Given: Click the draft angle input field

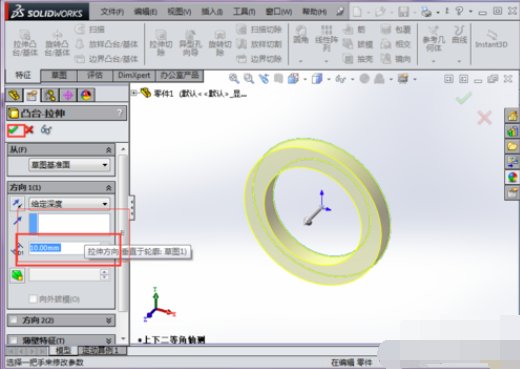Looking at the screenshot, I should tap(65, 275).
